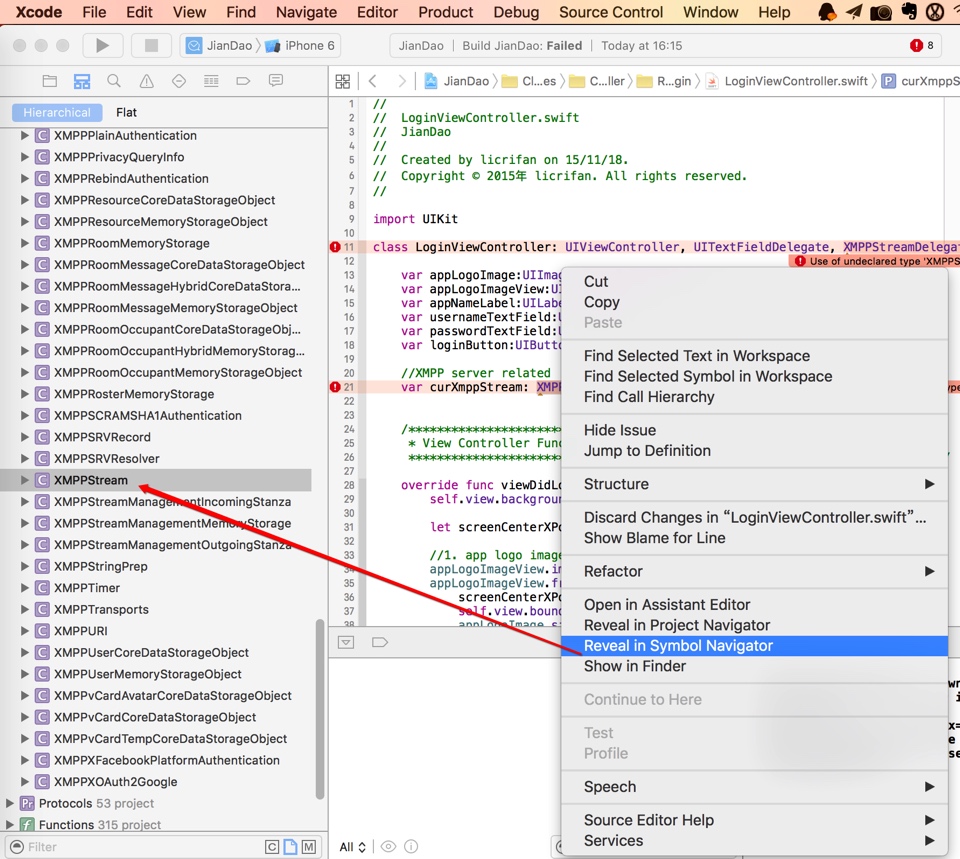Screen dimensions: 960x859
Task: Click the iPhone 6 destination selector
Action: (x=300, y=45)
